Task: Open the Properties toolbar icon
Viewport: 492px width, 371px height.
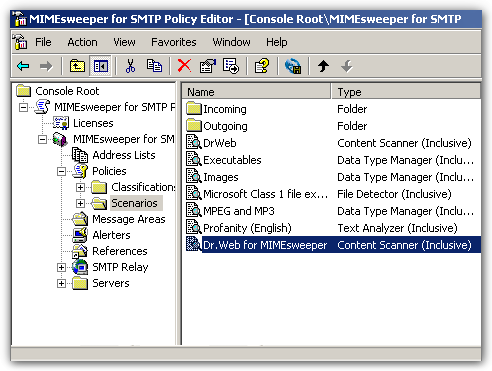Action: [x=208, y=66]
